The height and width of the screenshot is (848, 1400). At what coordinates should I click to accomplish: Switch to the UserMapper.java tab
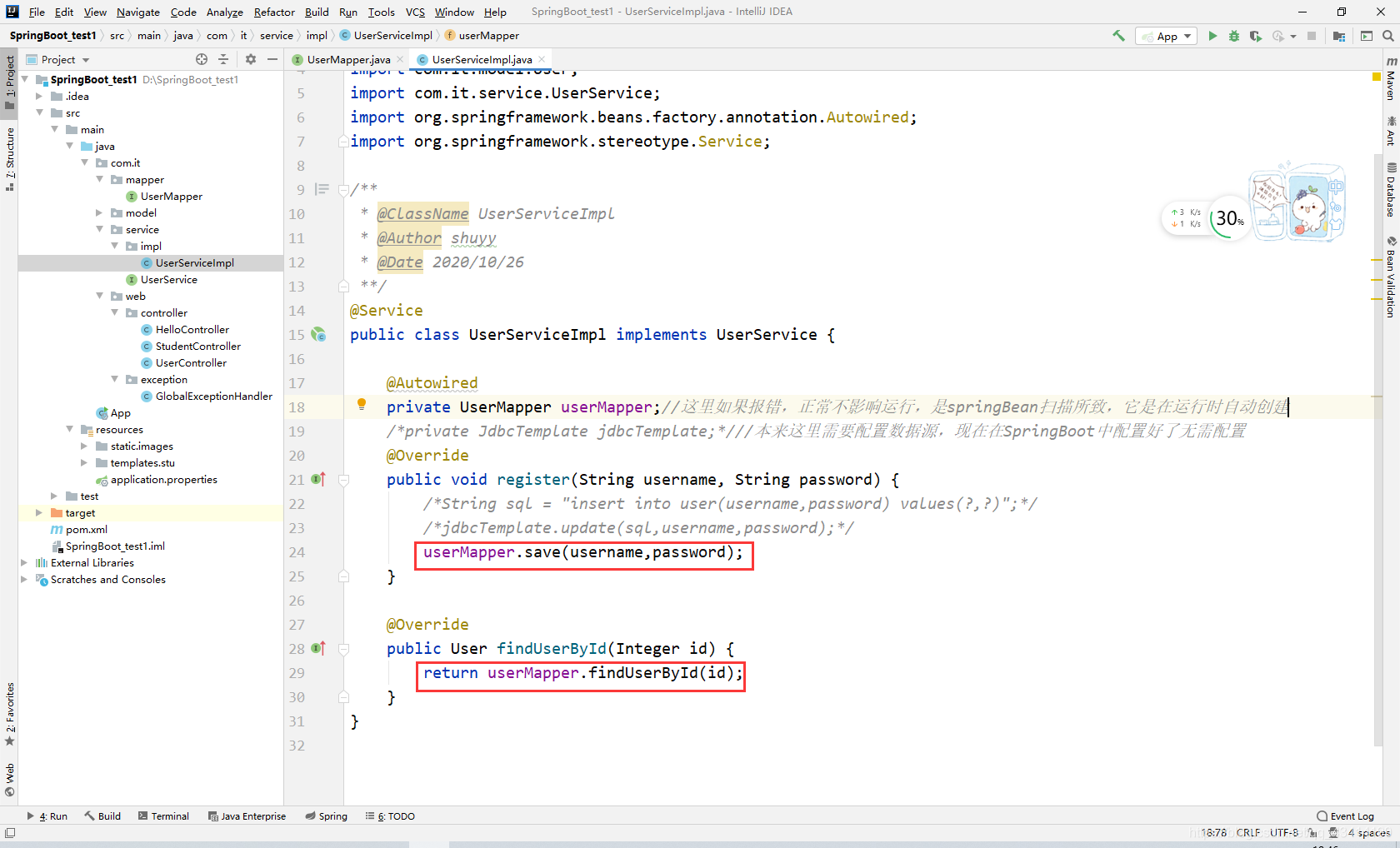tap(348, 59)
